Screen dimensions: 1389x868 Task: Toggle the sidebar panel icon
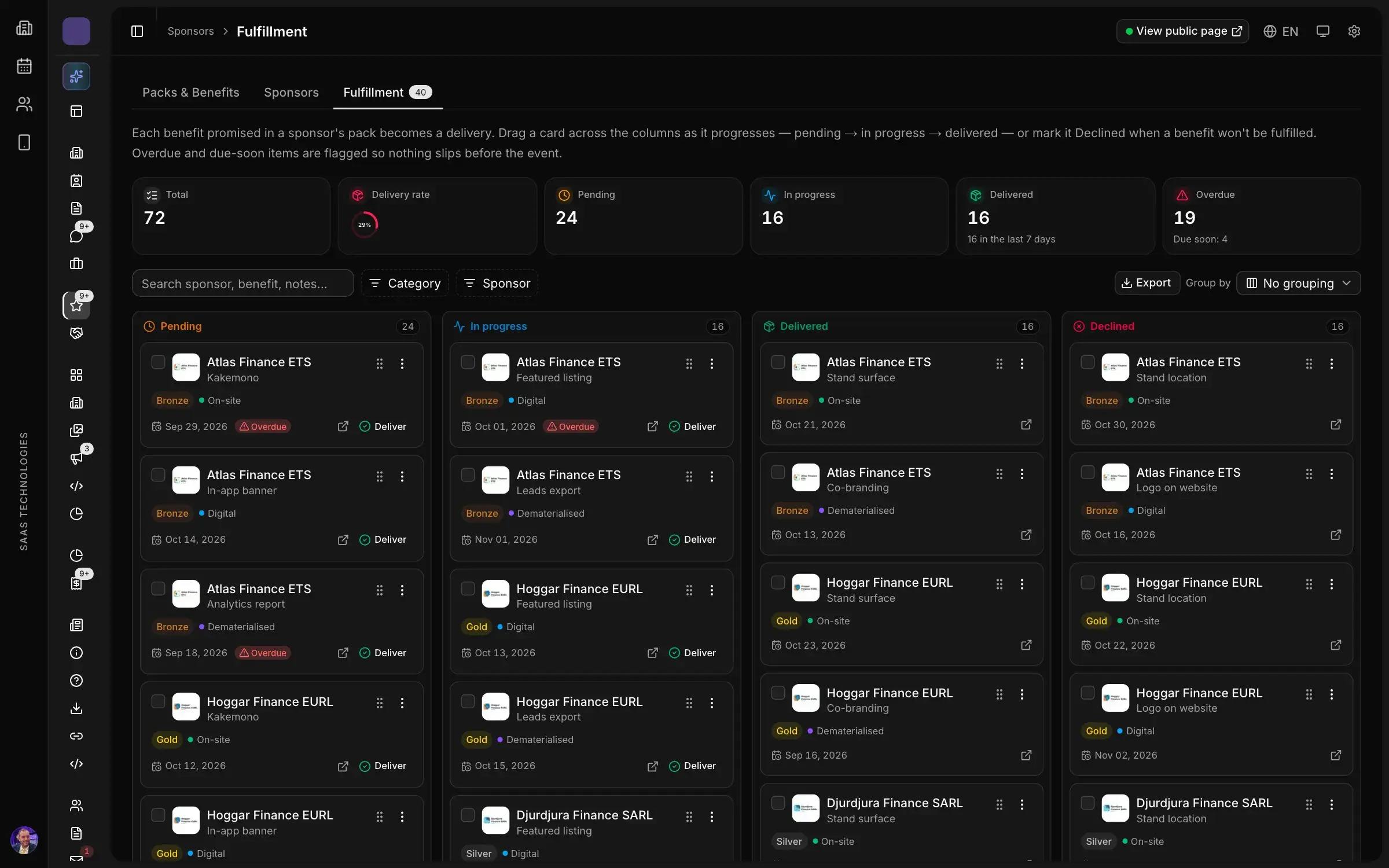[x=137, y=31]
